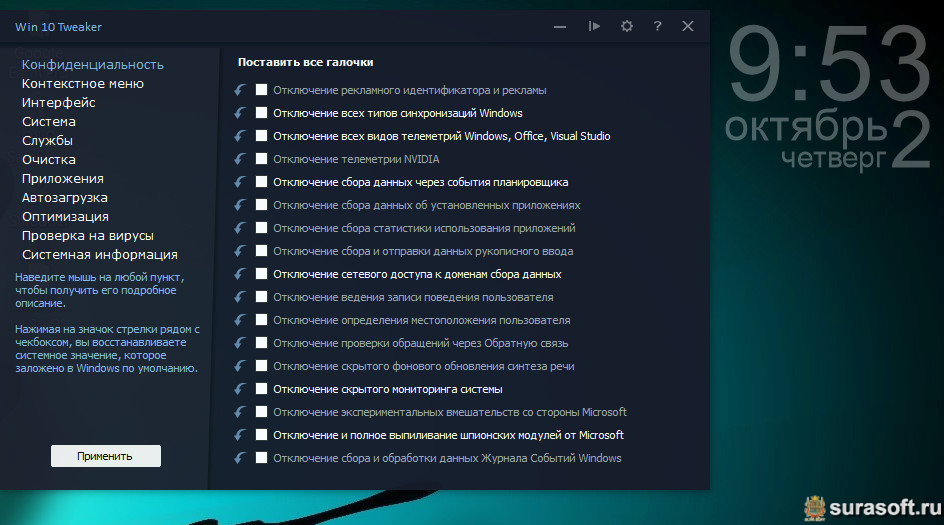
Task: Click restore arrow beside скрытого мониторинга системы
Action: [x=240, y=389]
